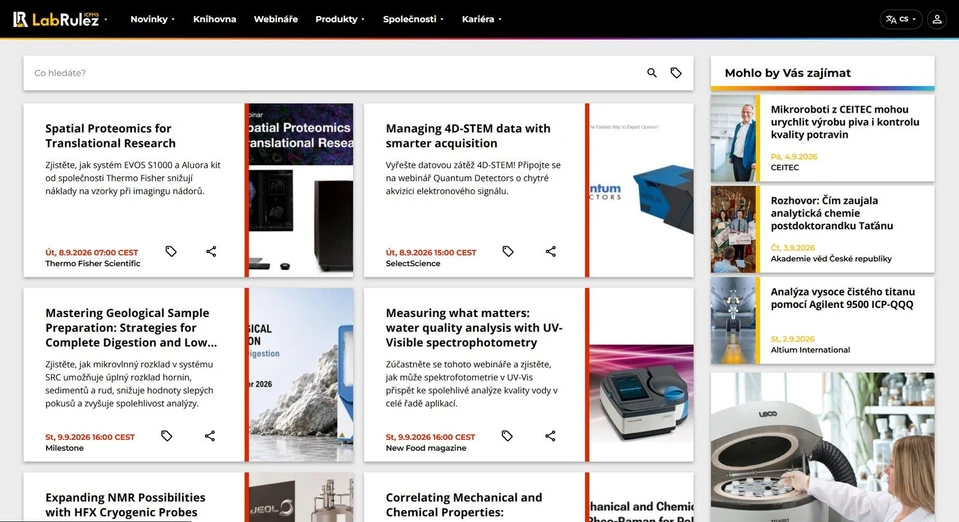Screen dimensions: 959x522
Task: Click New Food magazine organizer name
Action: tap(426, 448)
